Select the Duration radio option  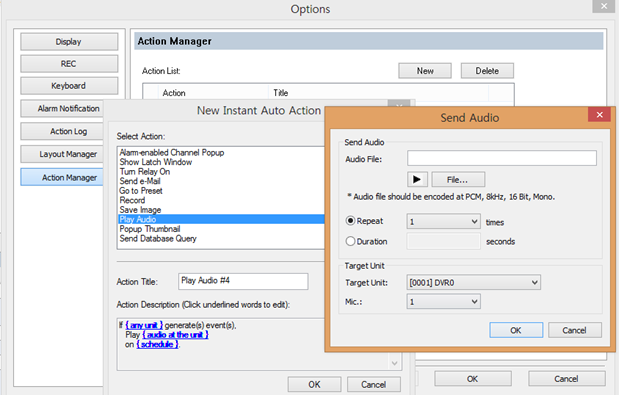coord(350,241)
